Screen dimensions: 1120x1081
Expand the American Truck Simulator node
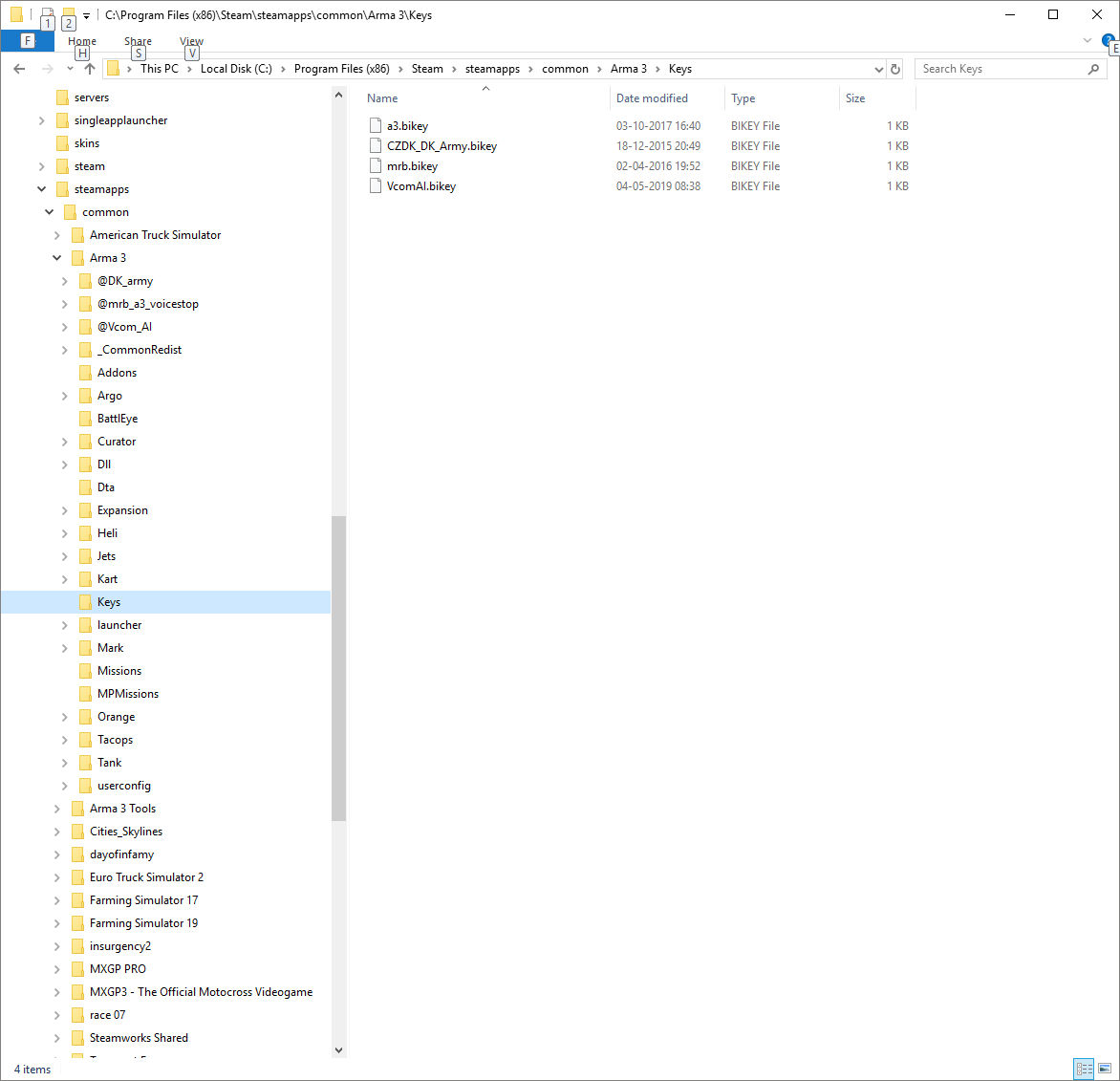[x=57, y=235]
